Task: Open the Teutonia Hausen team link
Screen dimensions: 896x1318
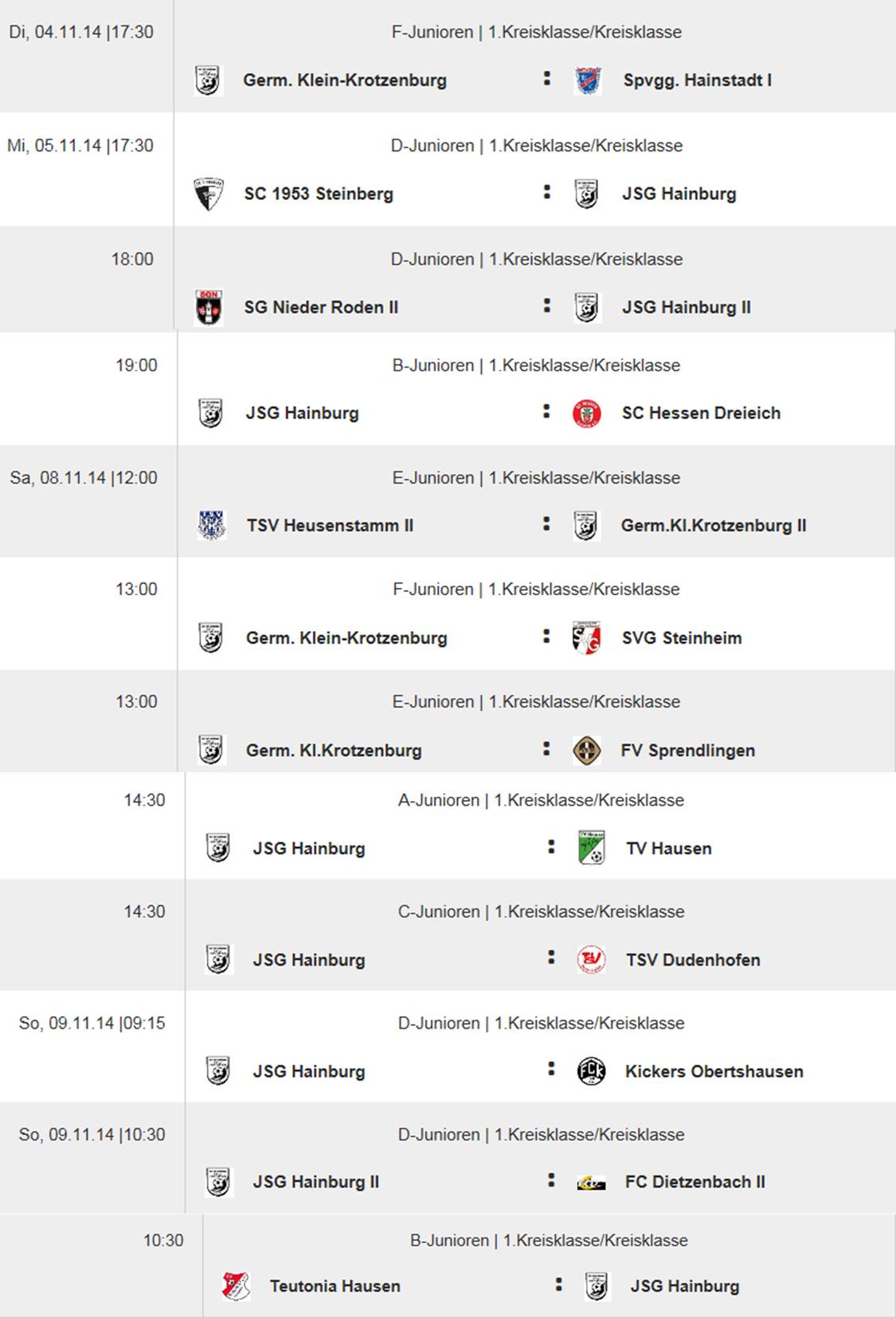Action: pos(335,1286)
